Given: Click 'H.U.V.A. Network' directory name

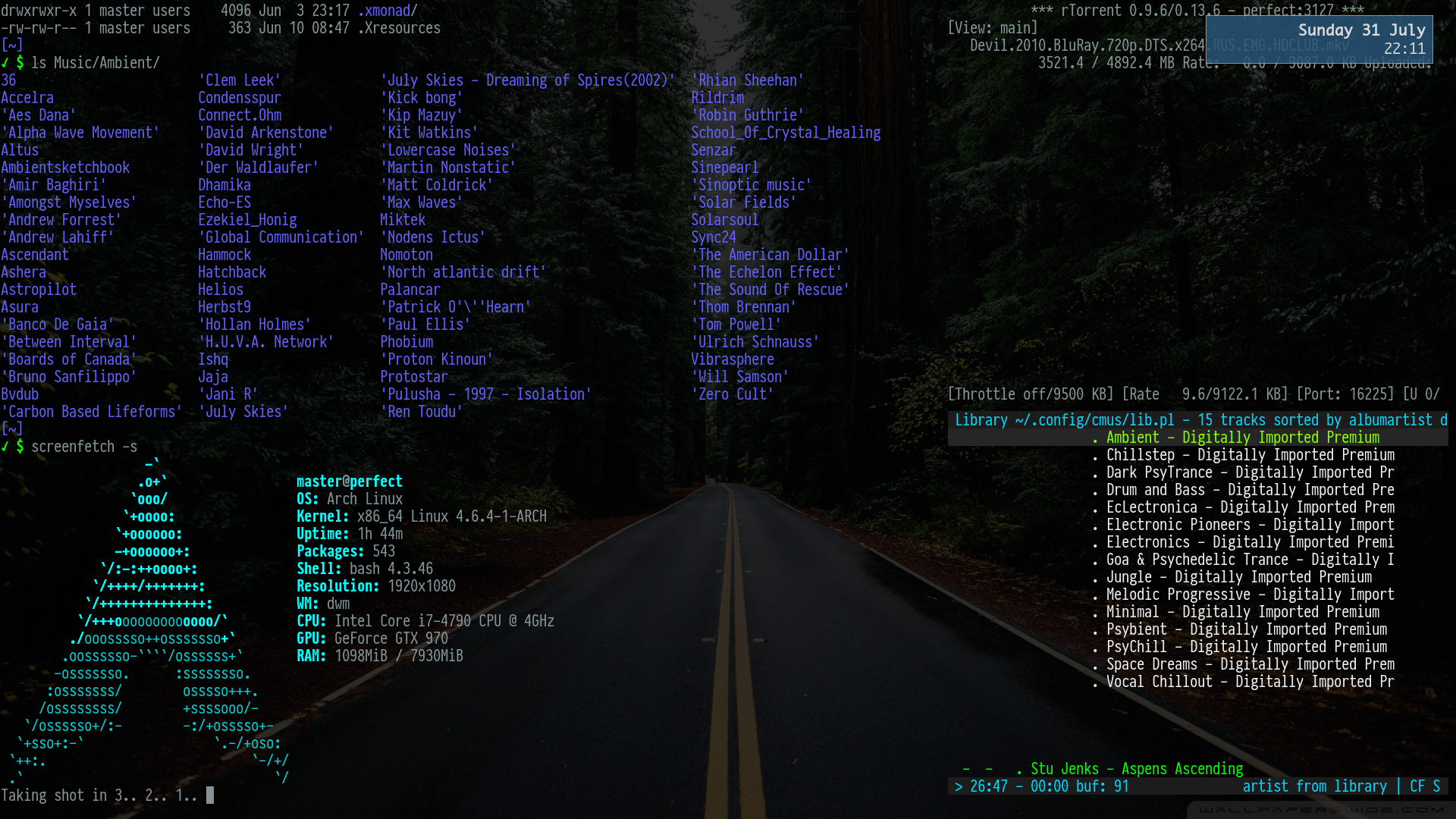Looking at the screenshot, I should click(x=266, y=342).
